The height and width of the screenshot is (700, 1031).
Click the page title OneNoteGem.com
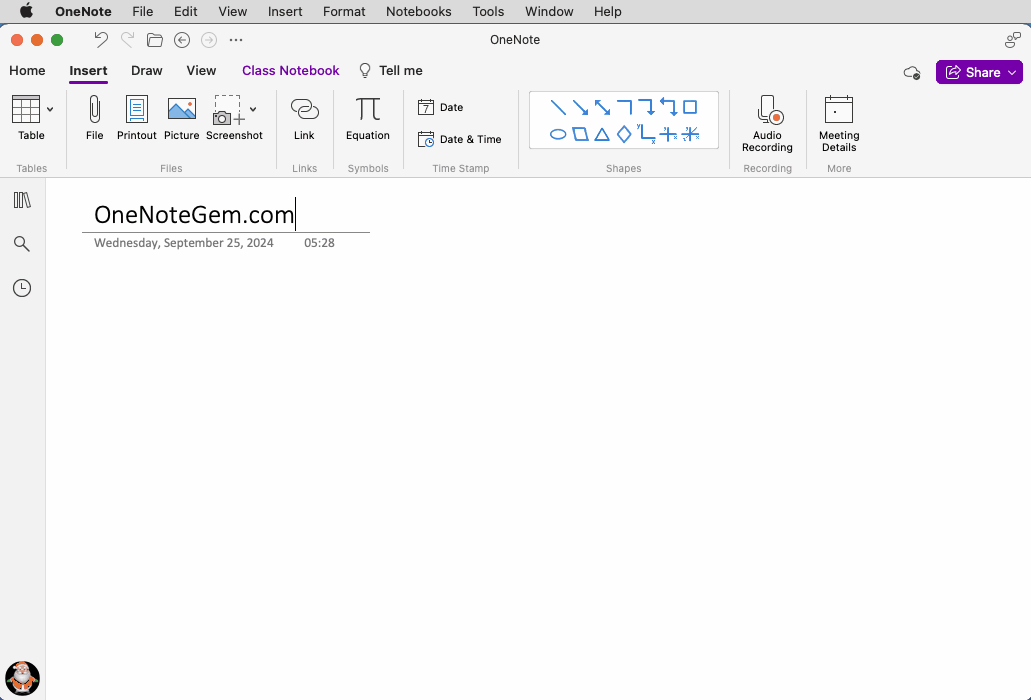(194, 214)
